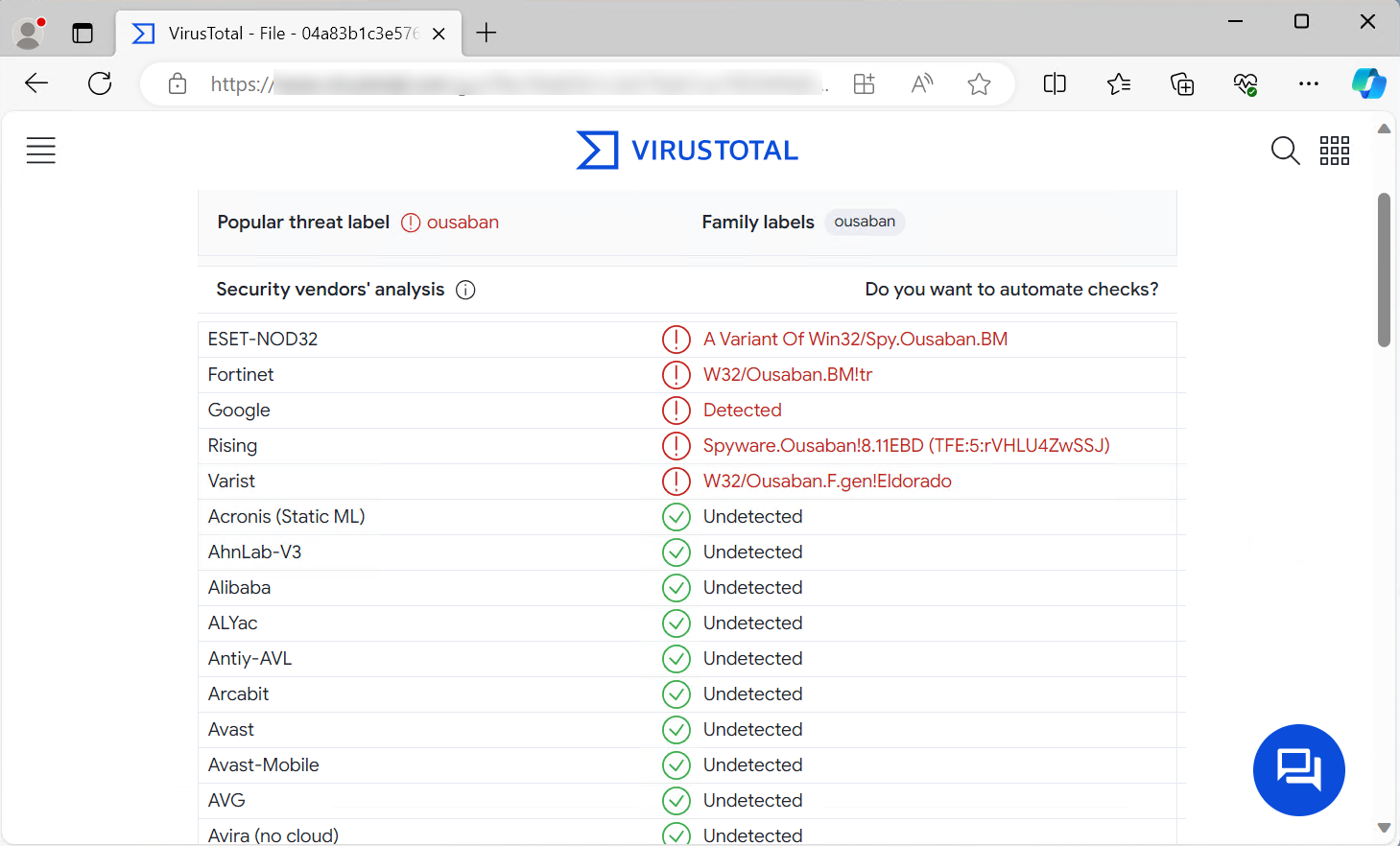
Task: Toggle the vertical tab actions menu
Action: pos(83,34)
